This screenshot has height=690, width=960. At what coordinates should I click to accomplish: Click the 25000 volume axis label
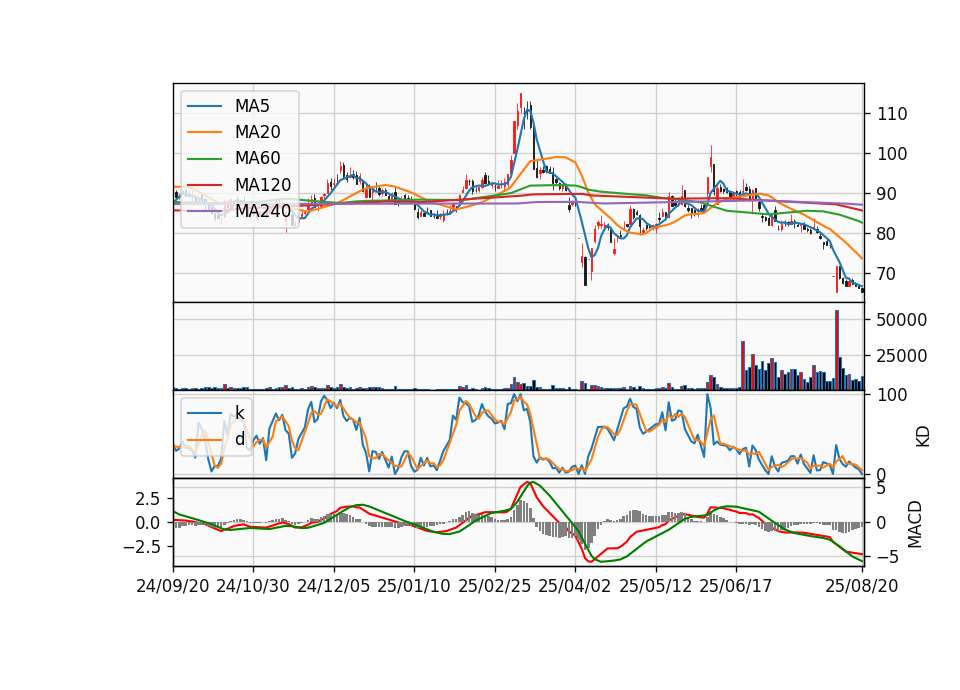[902, 356]
